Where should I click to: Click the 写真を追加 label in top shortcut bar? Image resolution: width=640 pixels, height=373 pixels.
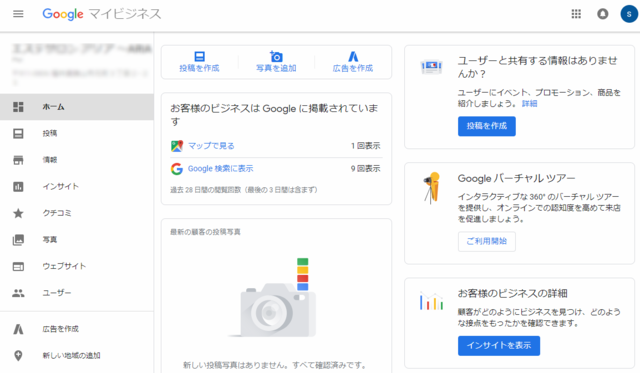click(276, 68)
